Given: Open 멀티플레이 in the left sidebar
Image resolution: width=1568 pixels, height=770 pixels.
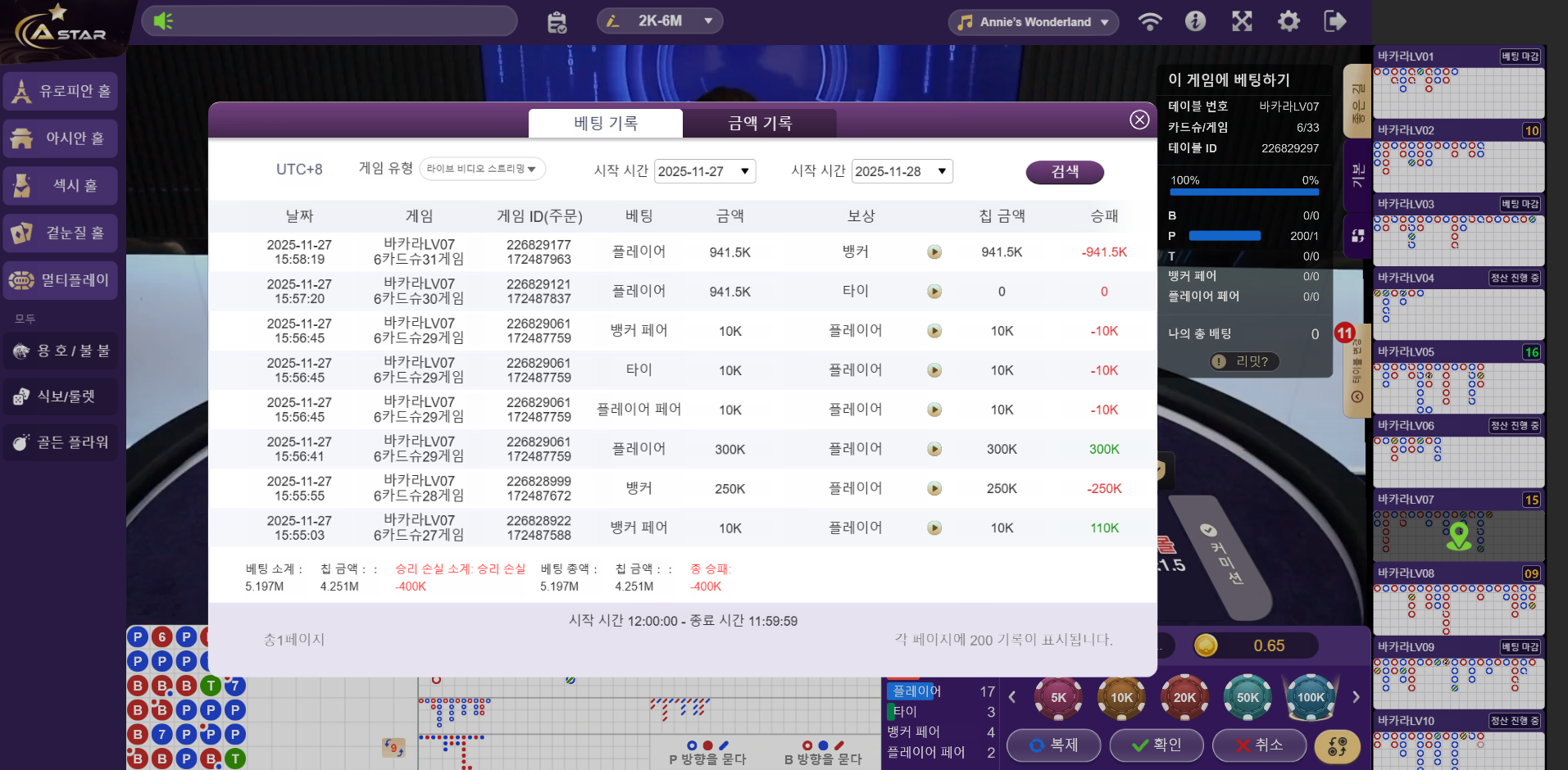Looking at the screenshot, I should (x=61, y=280).
